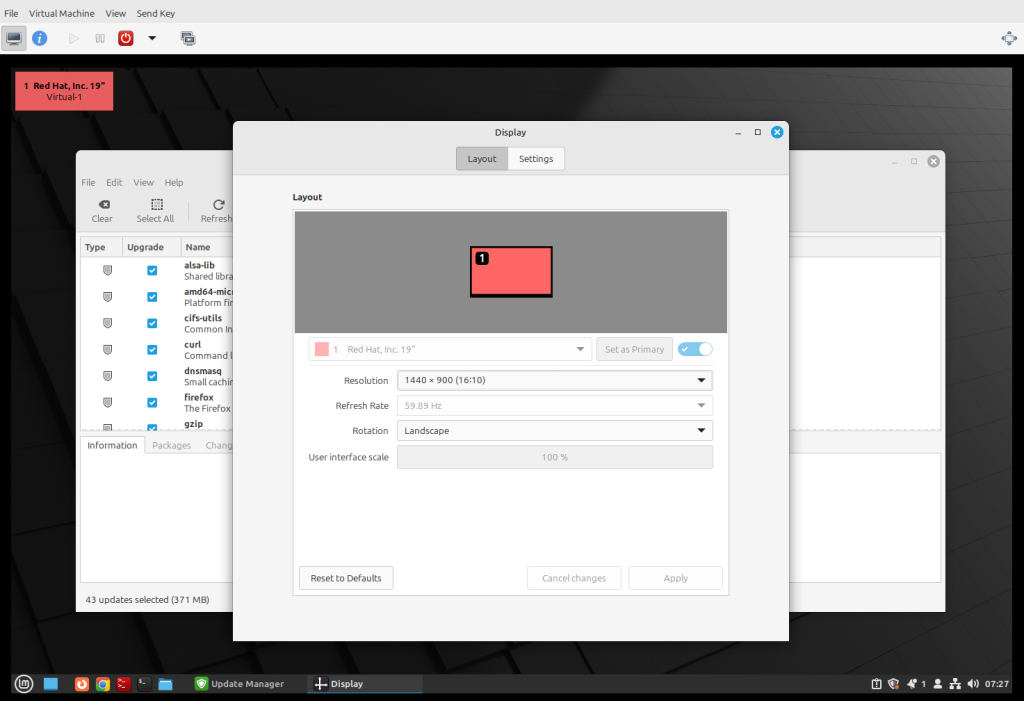Click the Set as Primary button

pyautogui.click(x=634, y=350)
